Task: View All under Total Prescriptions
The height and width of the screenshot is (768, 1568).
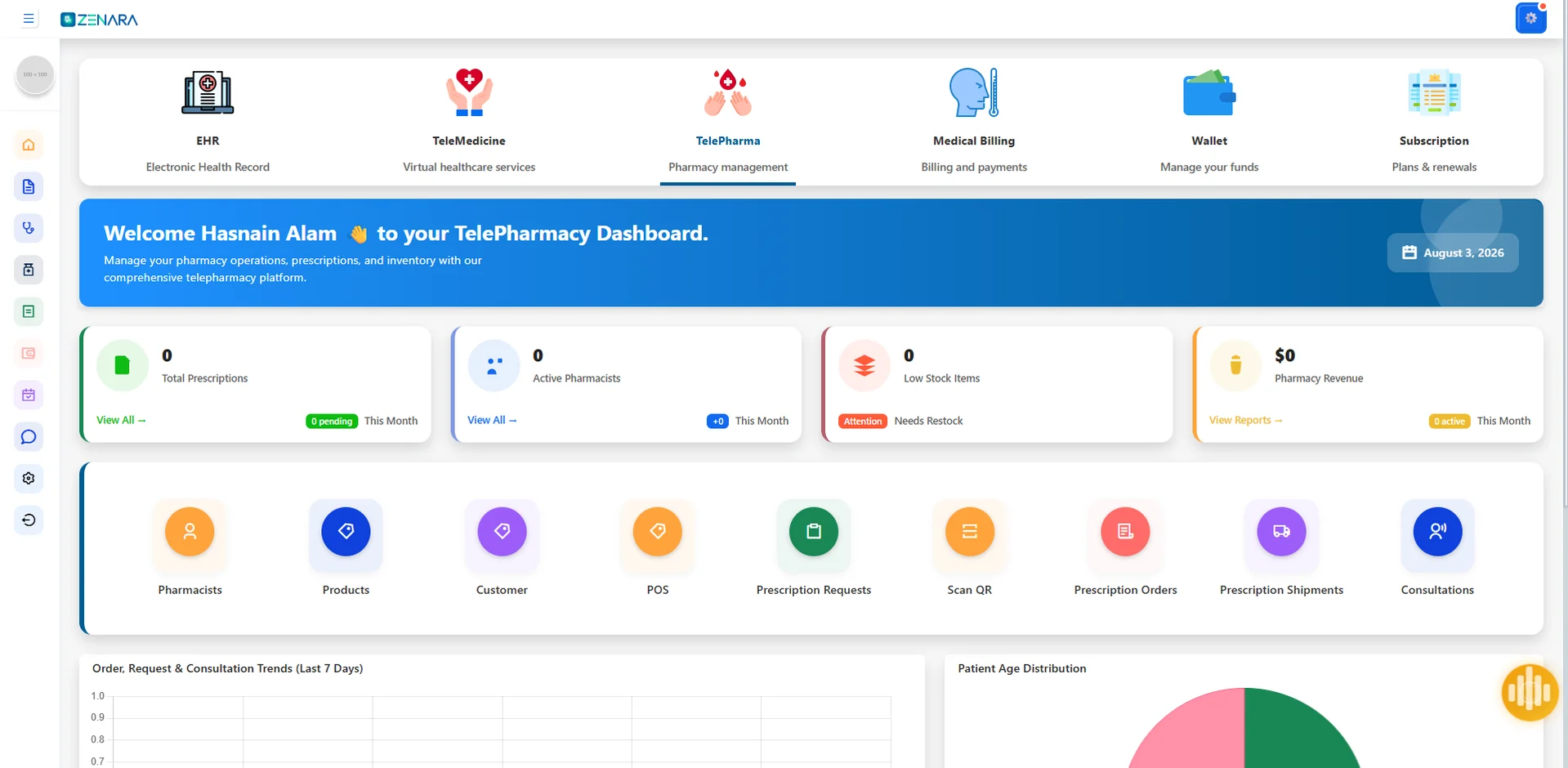Action: [121, 420]
